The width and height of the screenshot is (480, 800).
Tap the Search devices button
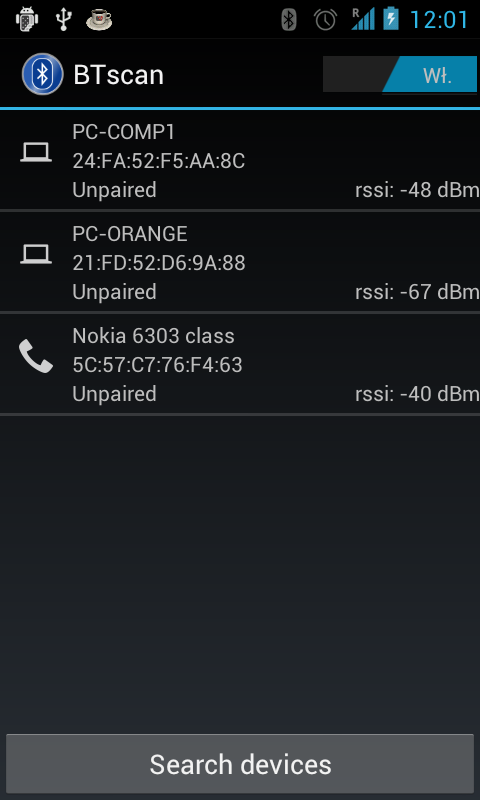tap(240, 764)
